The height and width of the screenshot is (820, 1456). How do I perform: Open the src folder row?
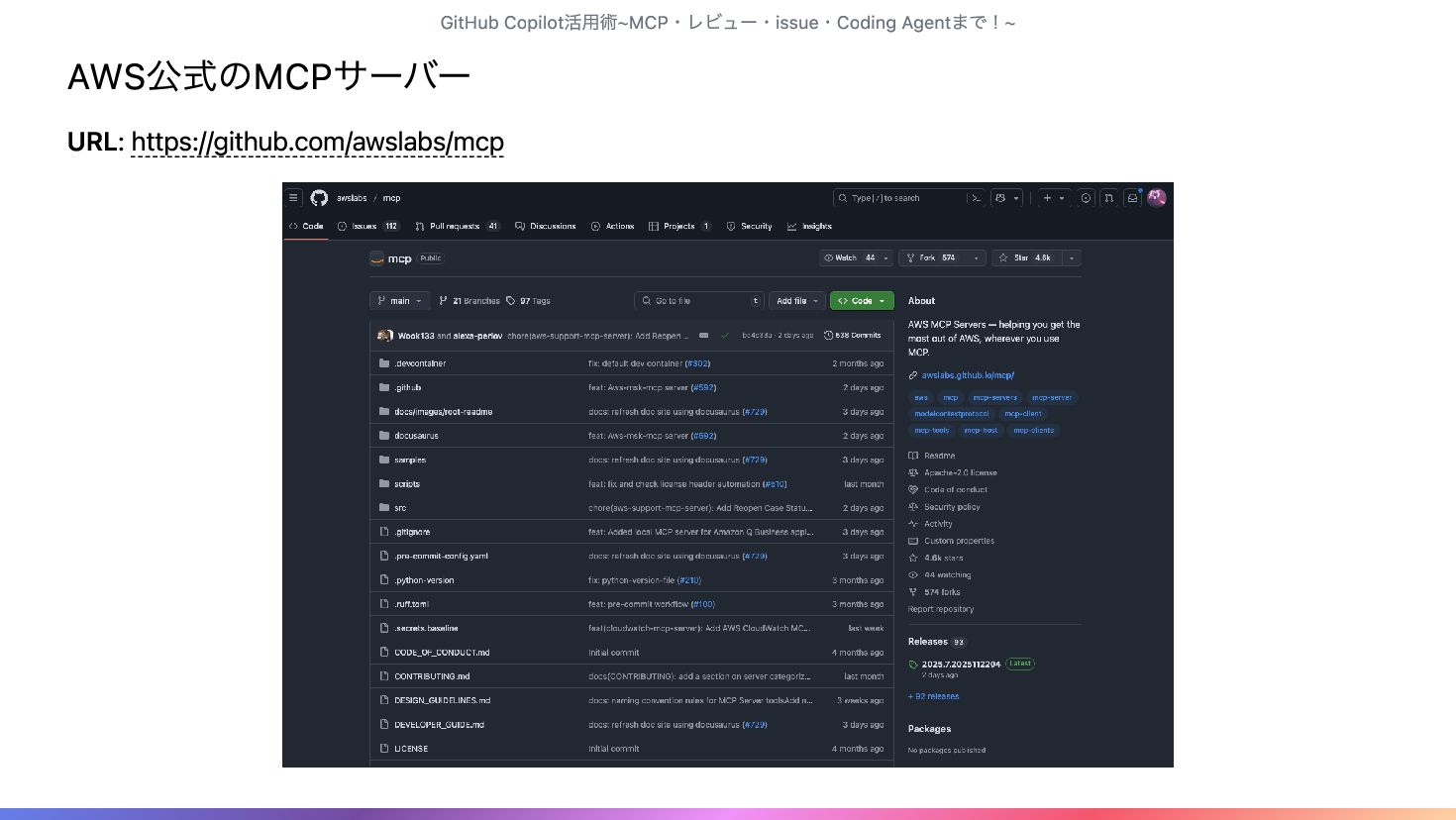click(631, 508)
